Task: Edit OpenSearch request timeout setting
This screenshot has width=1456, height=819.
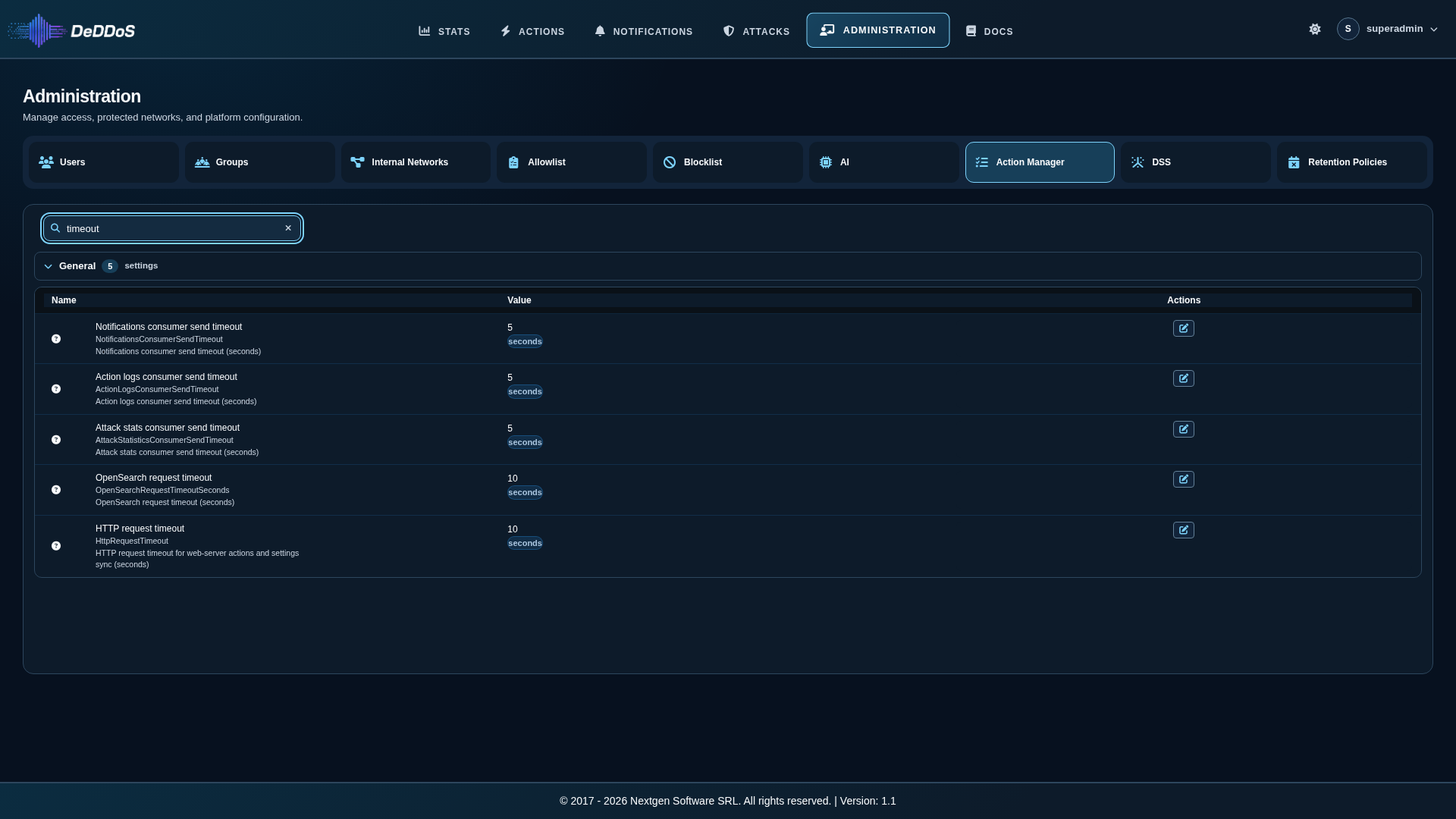Action: coord(1183,479)
